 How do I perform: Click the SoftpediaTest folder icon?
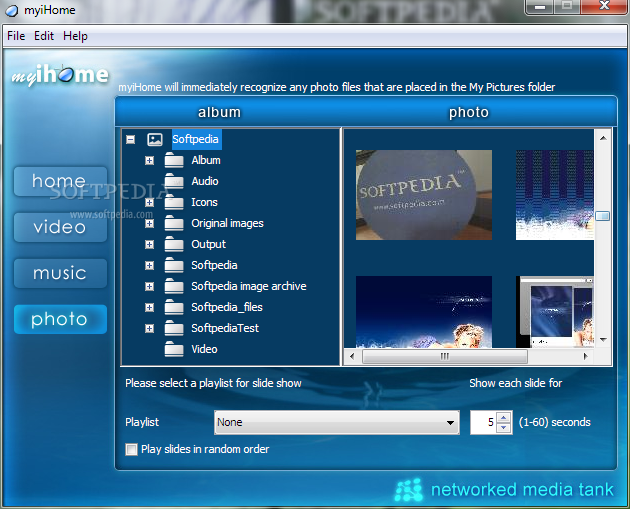[x=174, y=328]
